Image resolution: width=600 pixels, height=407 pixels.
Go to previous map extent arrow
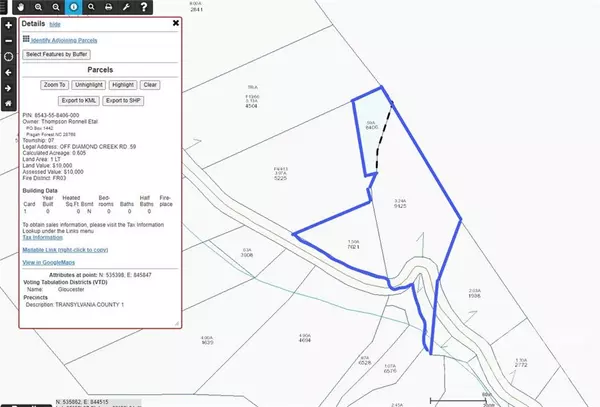[8, 72]
